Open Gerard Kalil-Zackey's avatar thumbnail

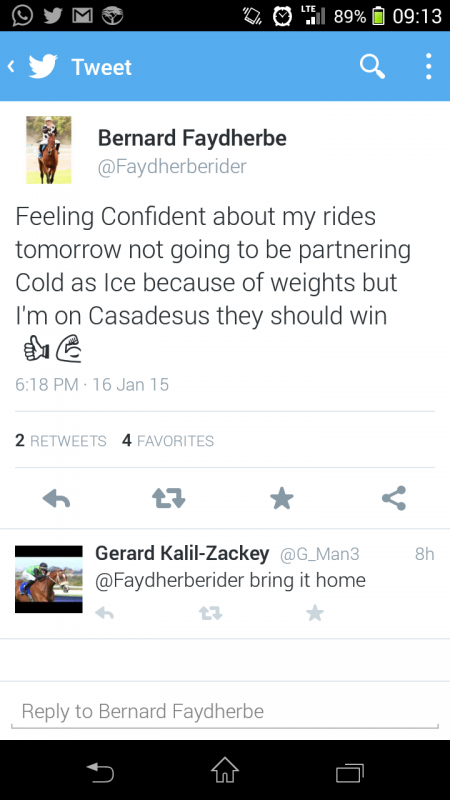(x=48, y=579)
